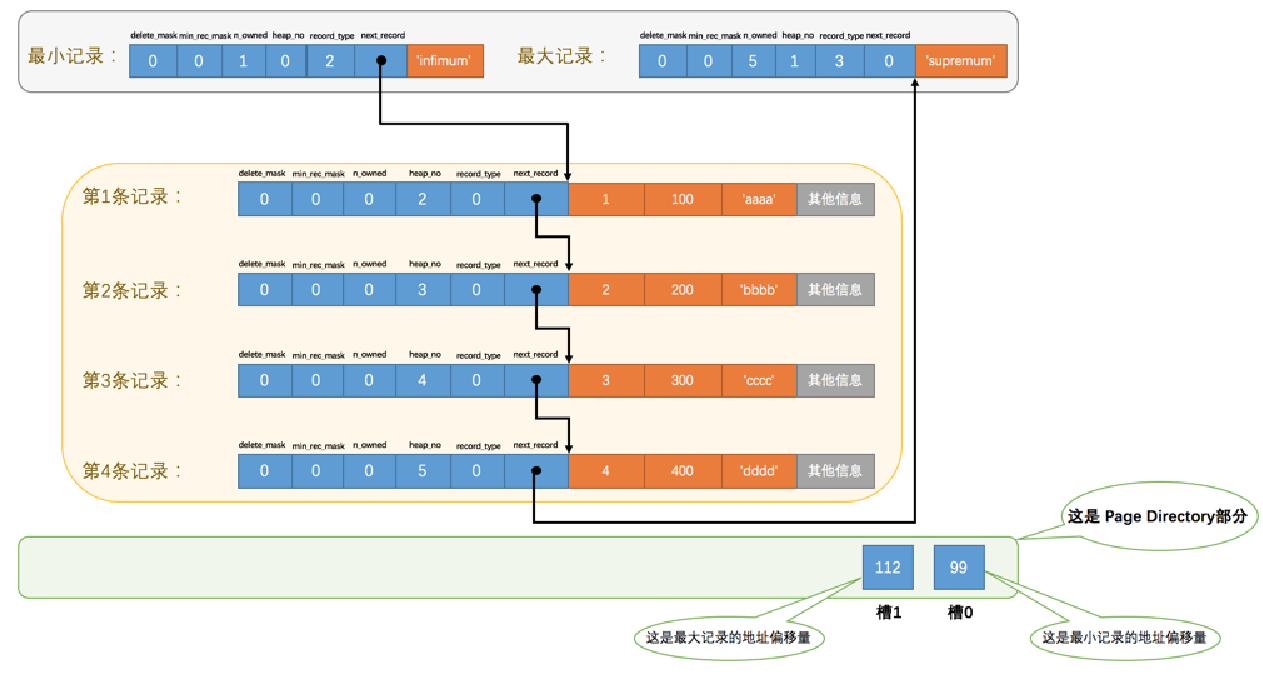Click next_record cell of second record
The height and width of the screenshot is (675, 1263).
(x=536, y=289)
